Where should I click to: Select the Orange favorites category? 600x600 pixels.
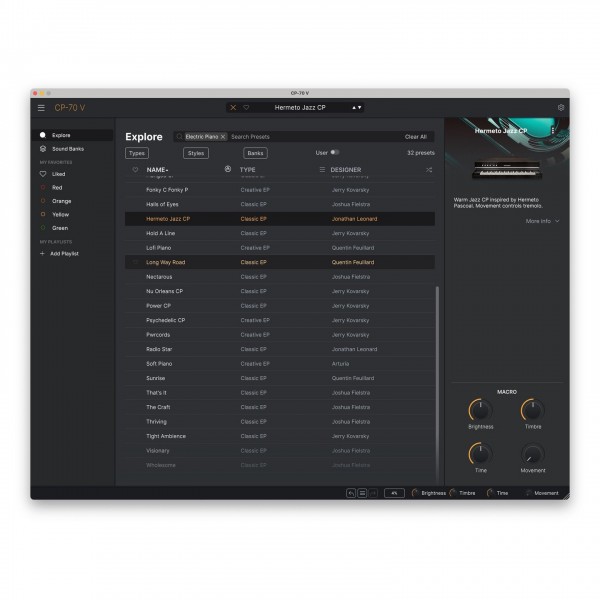[62, 201]
